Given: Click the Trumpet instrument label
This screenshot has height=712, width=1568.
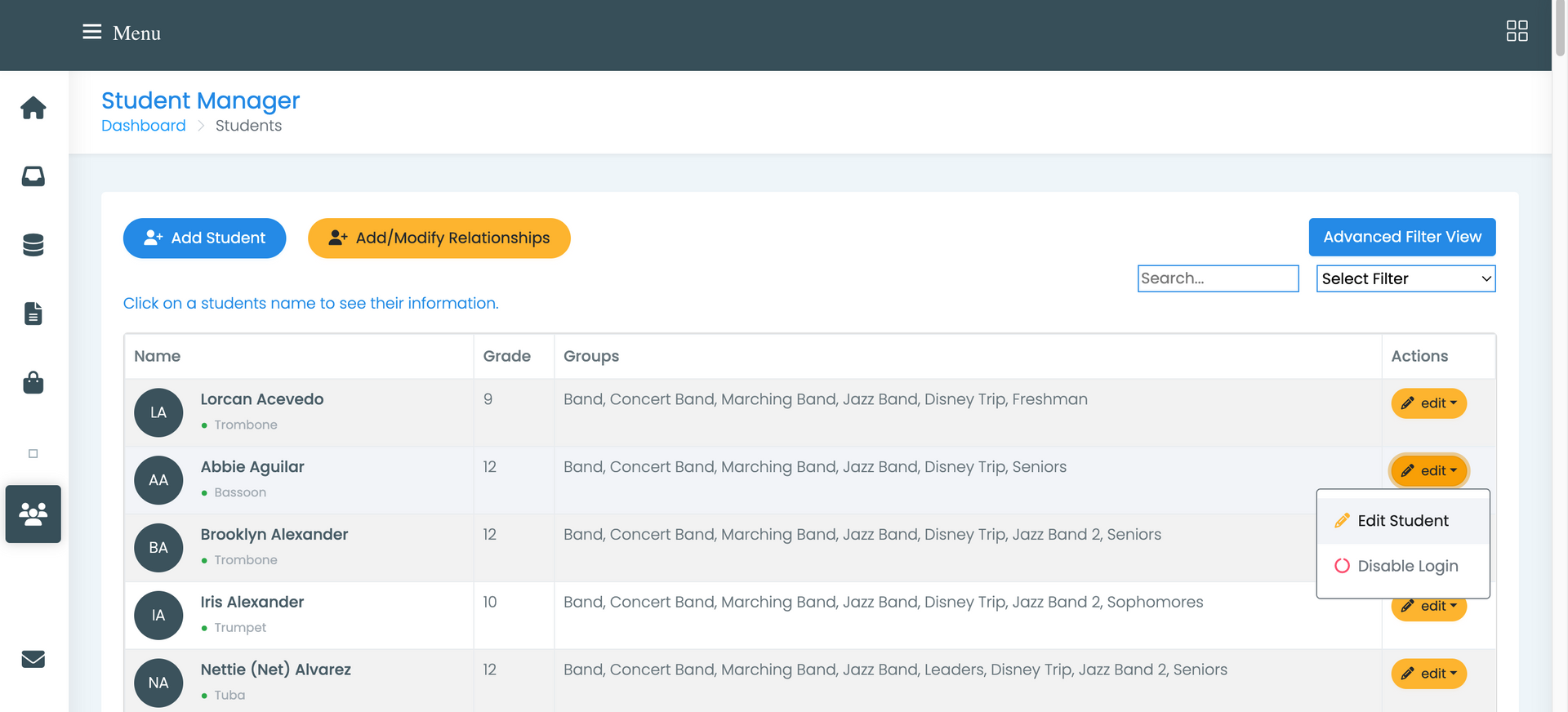Looking at the screenshot, I should (240, 628).
